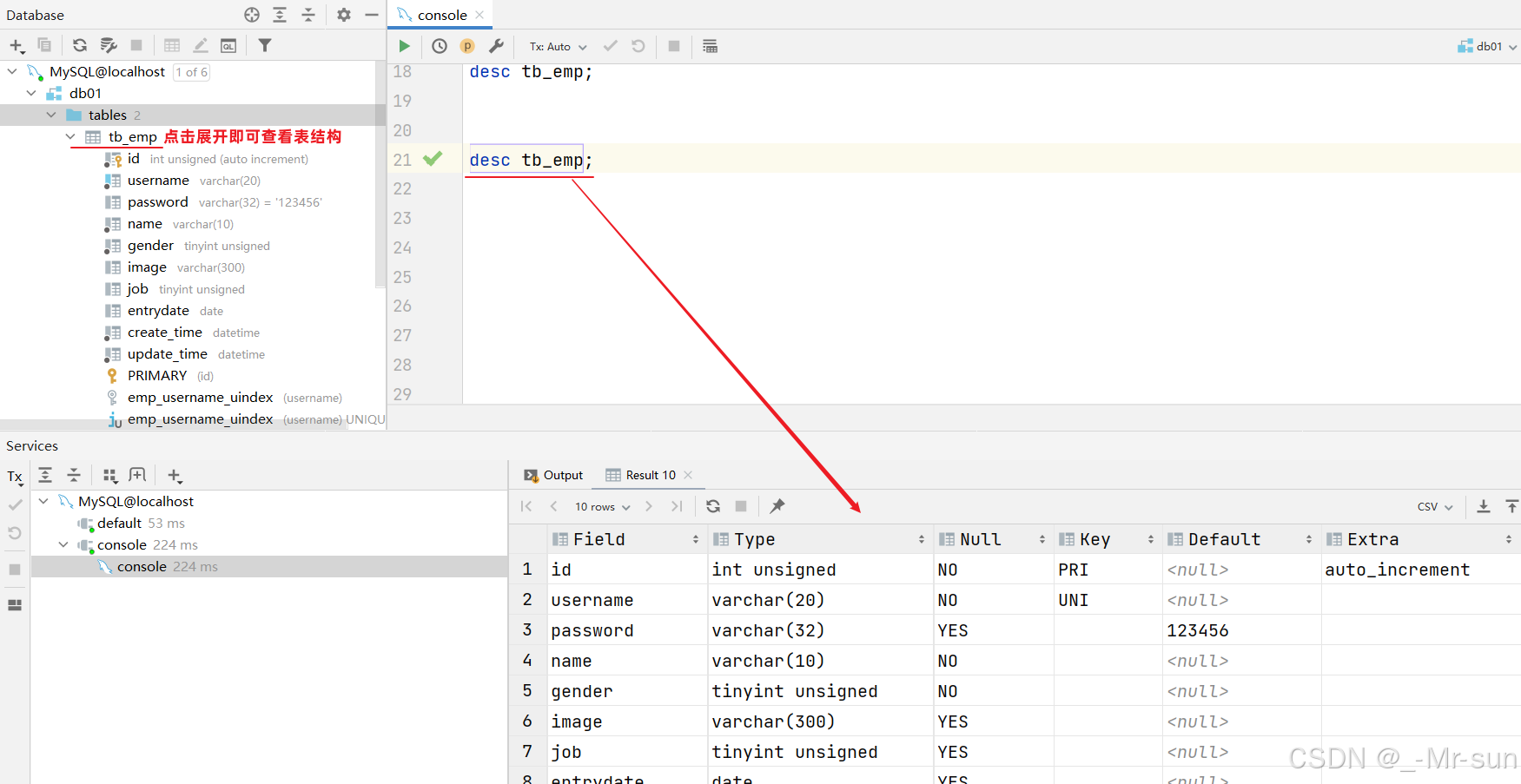Switch to the Output tab
Viewport: 1521px width, 784px height.
point(553,475)
